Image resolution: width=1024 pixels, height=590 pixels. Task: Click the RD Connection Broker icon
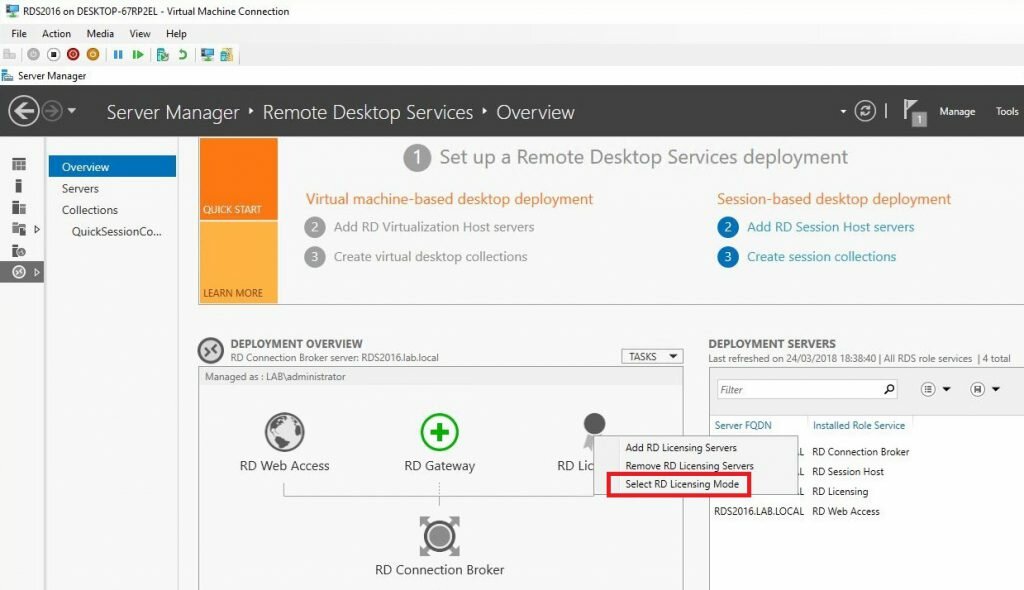[440, 536]
